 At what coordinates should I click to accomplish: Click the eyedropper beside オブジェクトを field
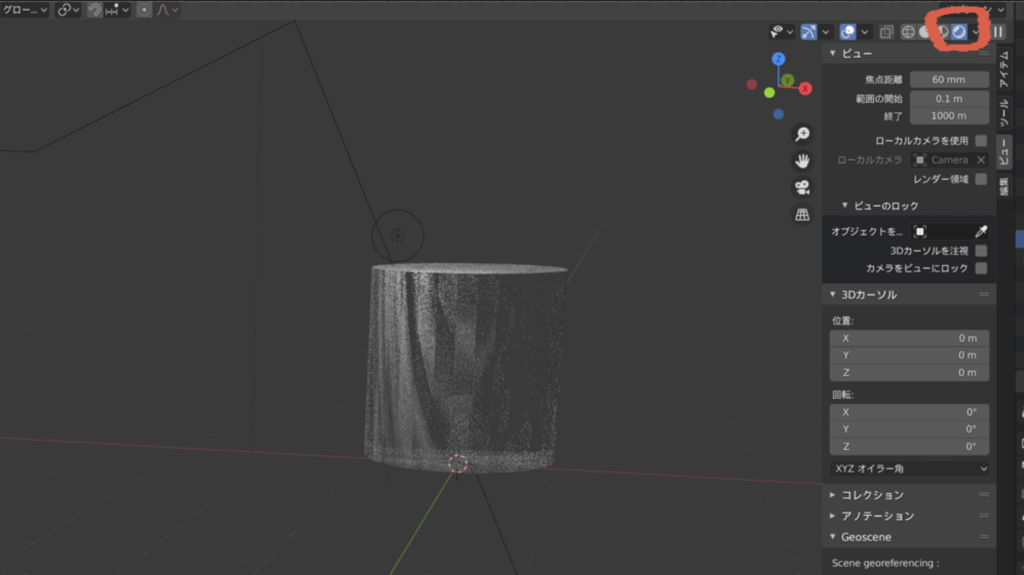click(x=981, y=231)
